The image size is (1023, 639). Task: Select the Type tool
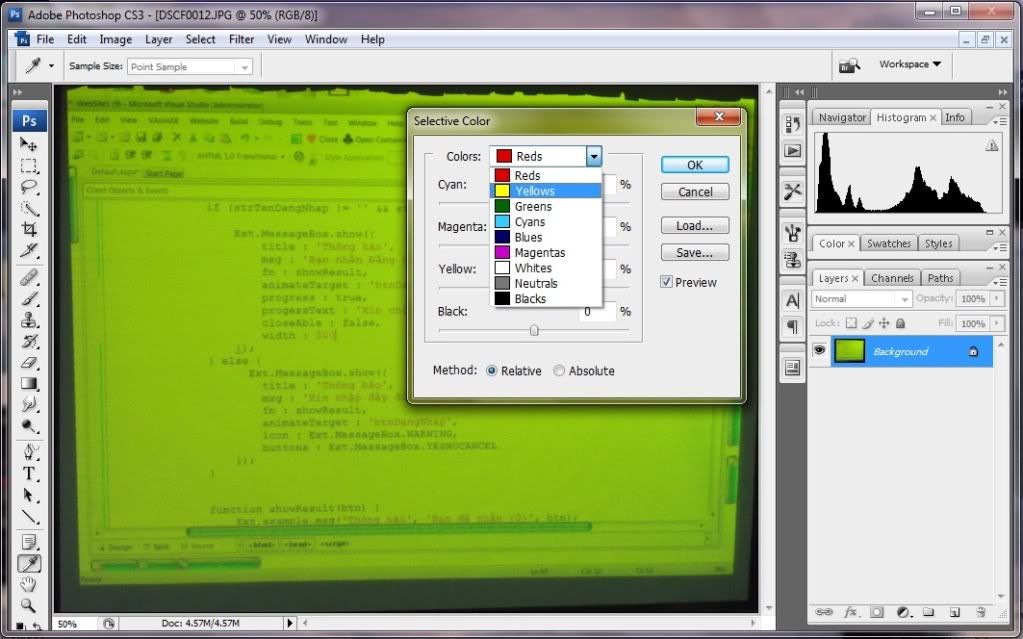(x=30, y=473)
